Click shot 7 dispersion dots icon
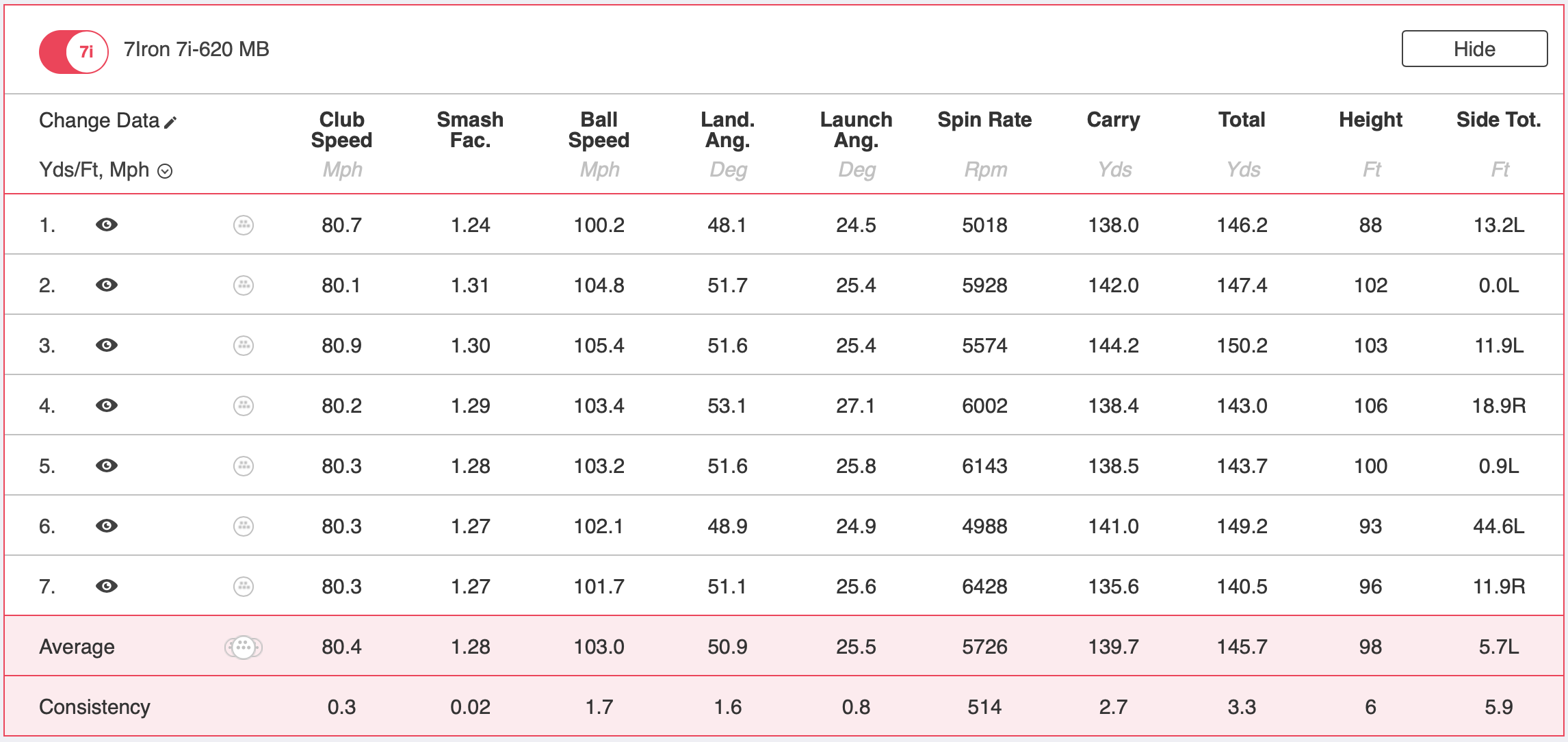The image size is (1568, 742). click(244, 587)
